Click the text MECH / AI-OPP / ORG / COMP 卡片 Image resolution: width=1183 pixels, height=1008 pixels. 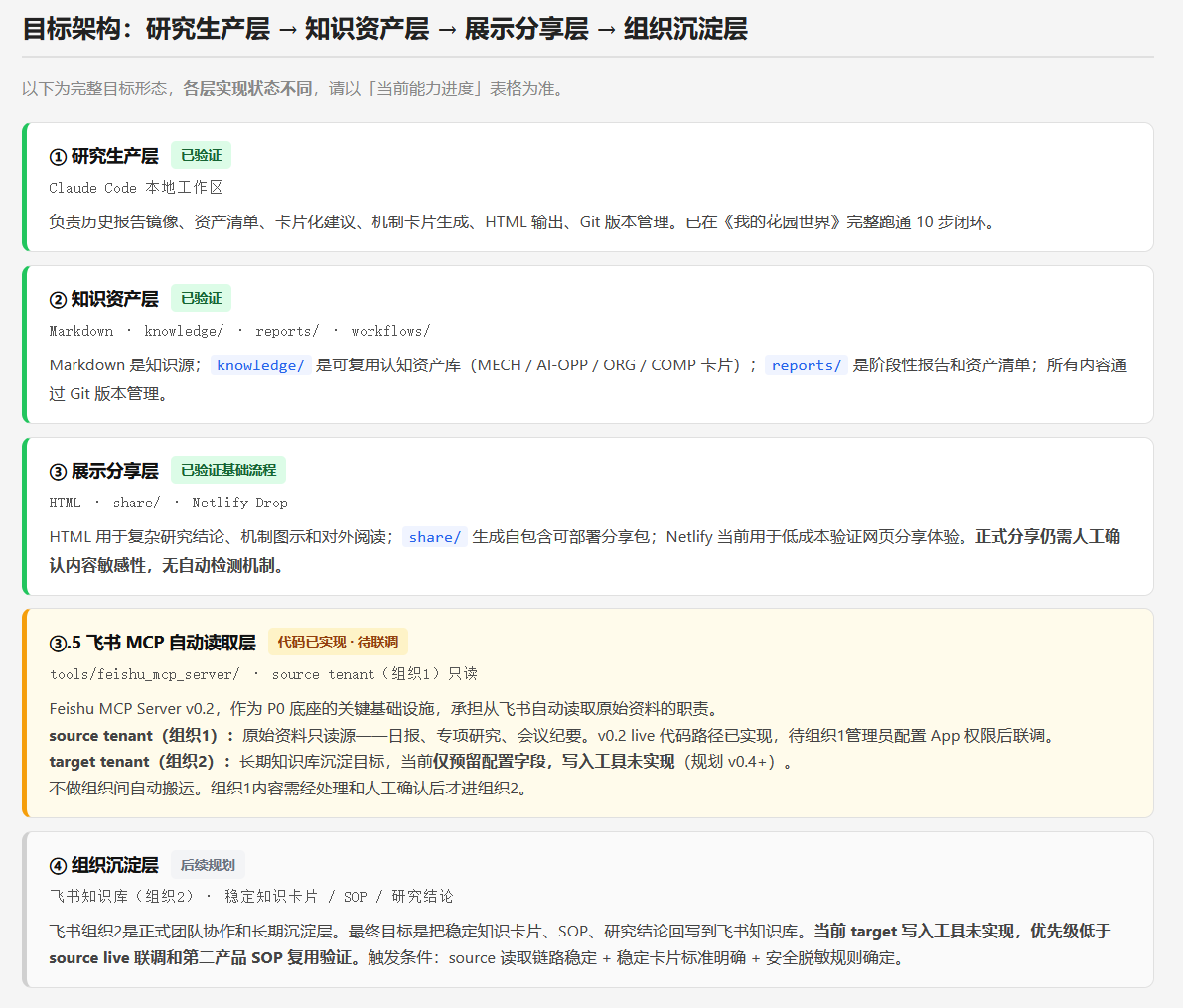point(607,365)
